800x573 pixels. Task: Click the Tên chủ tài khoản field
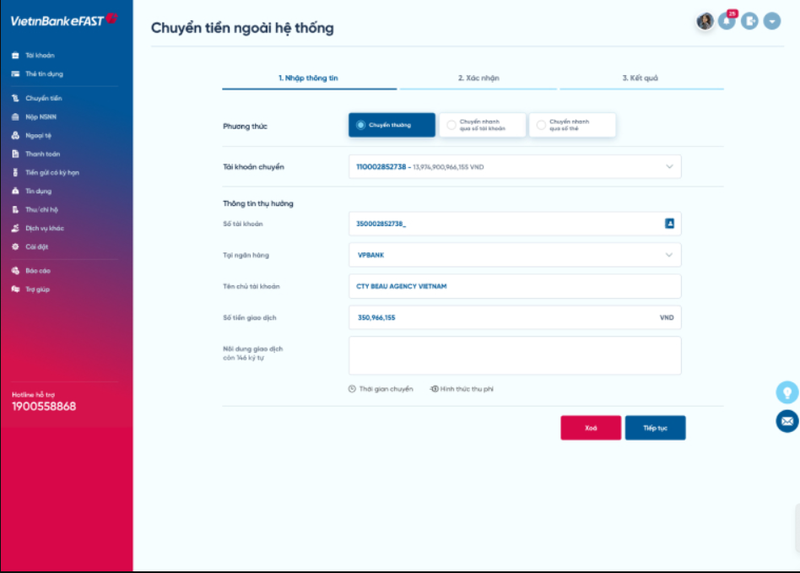pos(515,286)
